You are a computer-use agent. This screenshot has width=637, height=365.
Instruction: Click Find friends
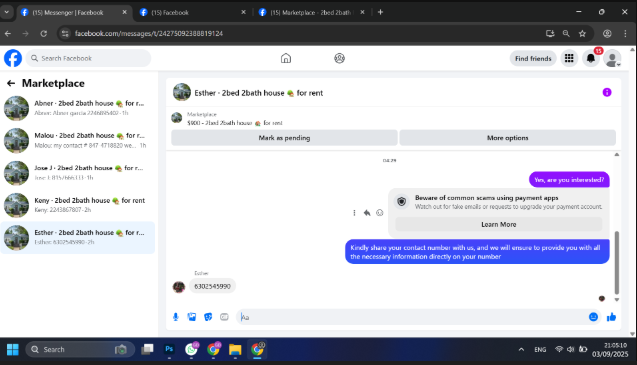click(x=533, y=59)
